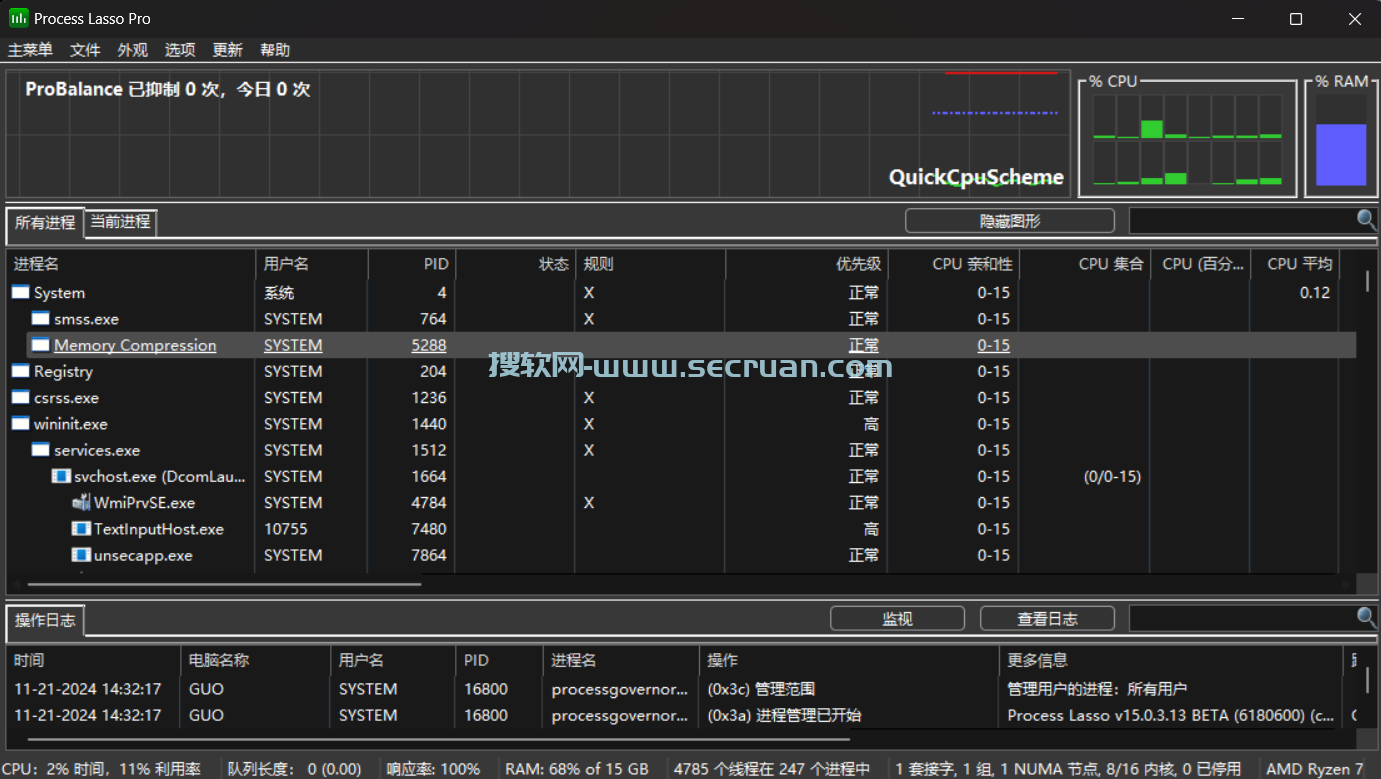Focus the process list search field
The image size is (1381, 779).
pos(1242,220)
